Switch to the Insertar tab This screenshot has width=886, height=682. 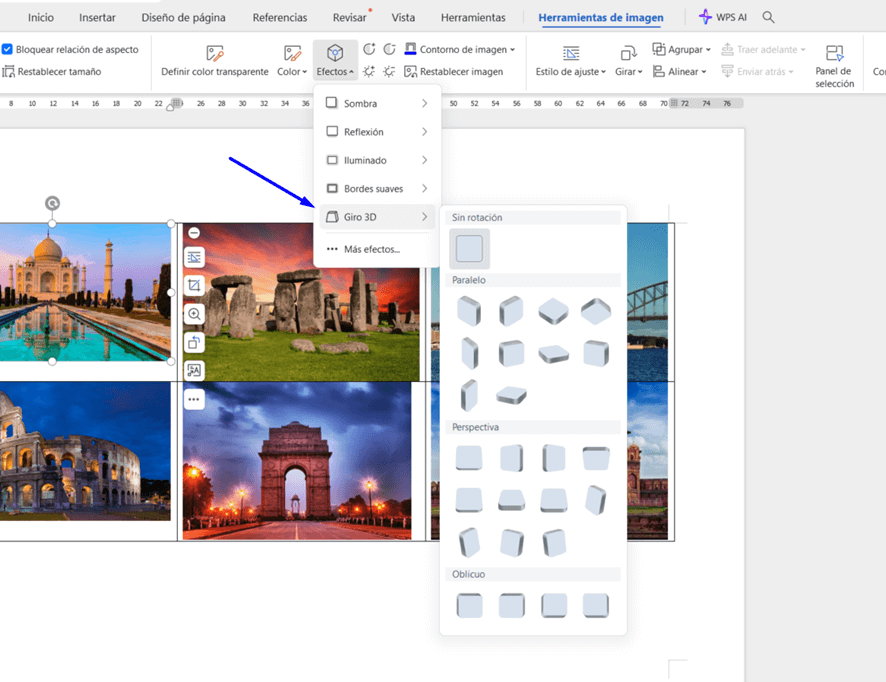click(97, 17)
